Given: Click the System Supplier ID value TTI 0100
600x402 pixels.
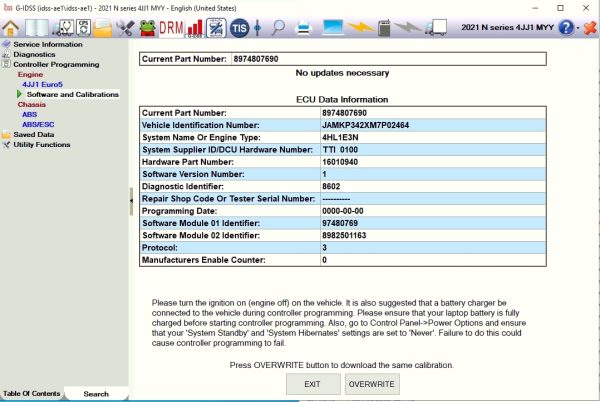Looking at the screenshot, I should coord(340,150).
